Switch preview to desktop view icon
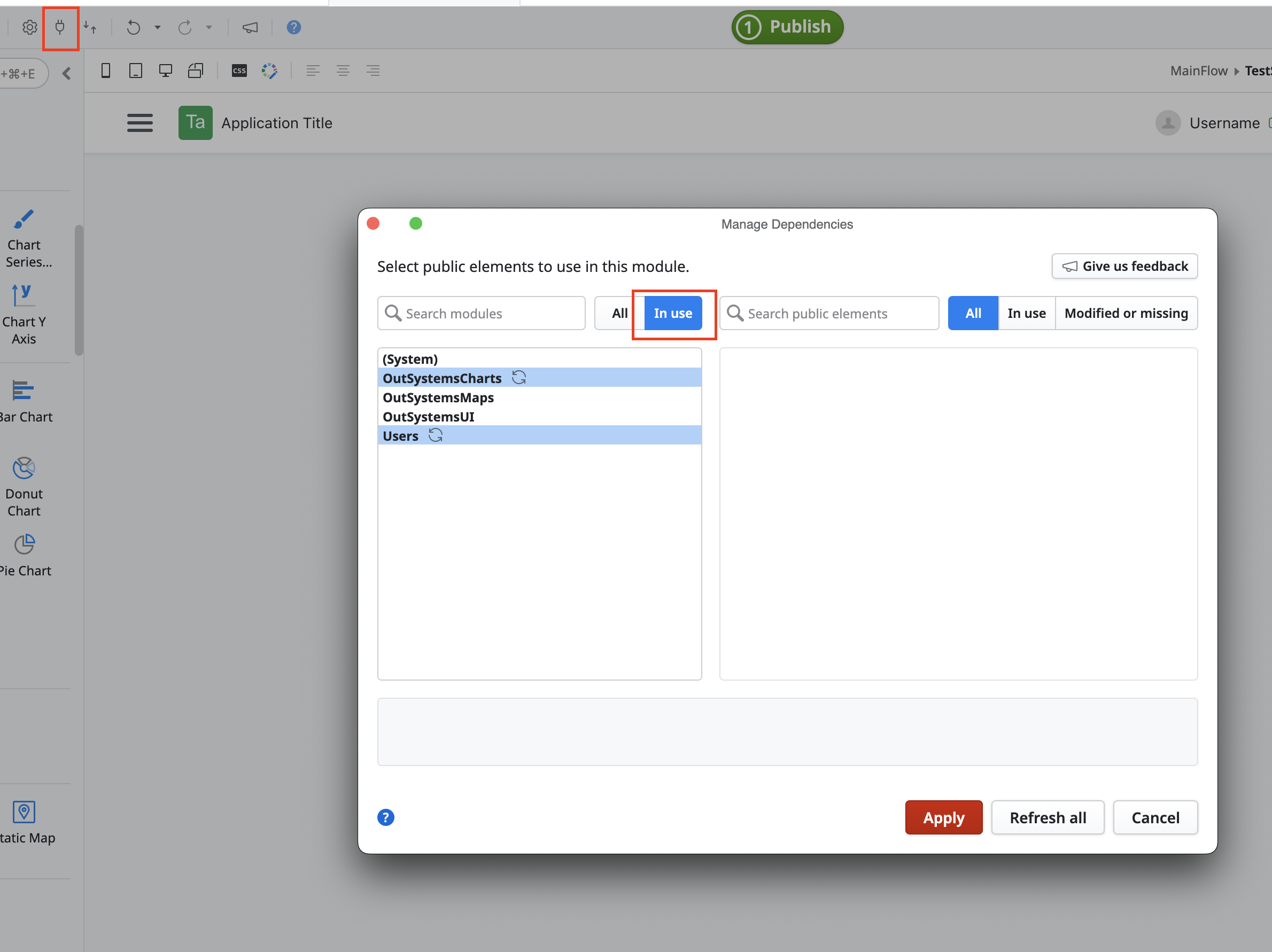 tap(166, 70)
